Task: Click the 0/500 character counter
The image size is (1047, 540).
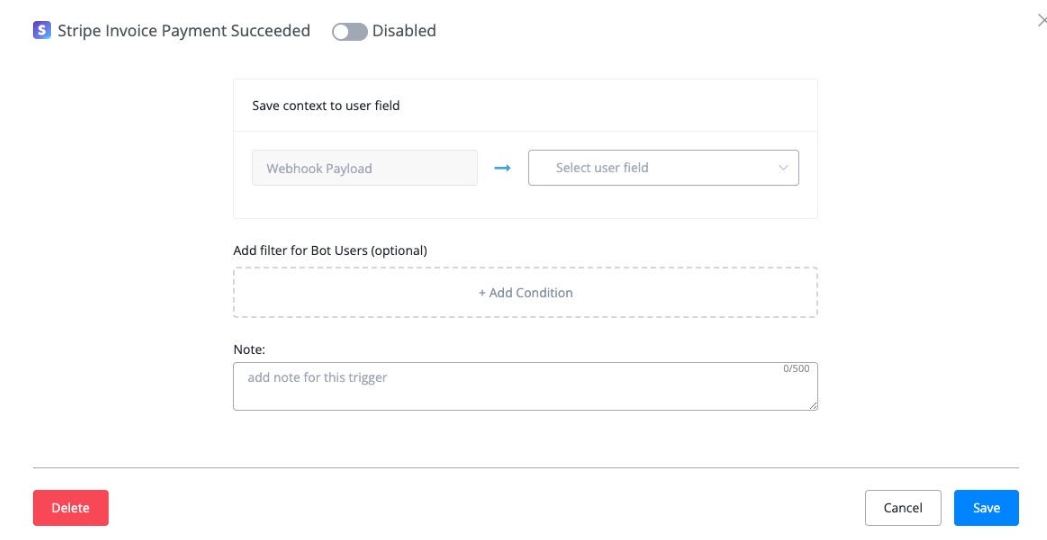Action: pyautogui.click(x=796, y=369)
